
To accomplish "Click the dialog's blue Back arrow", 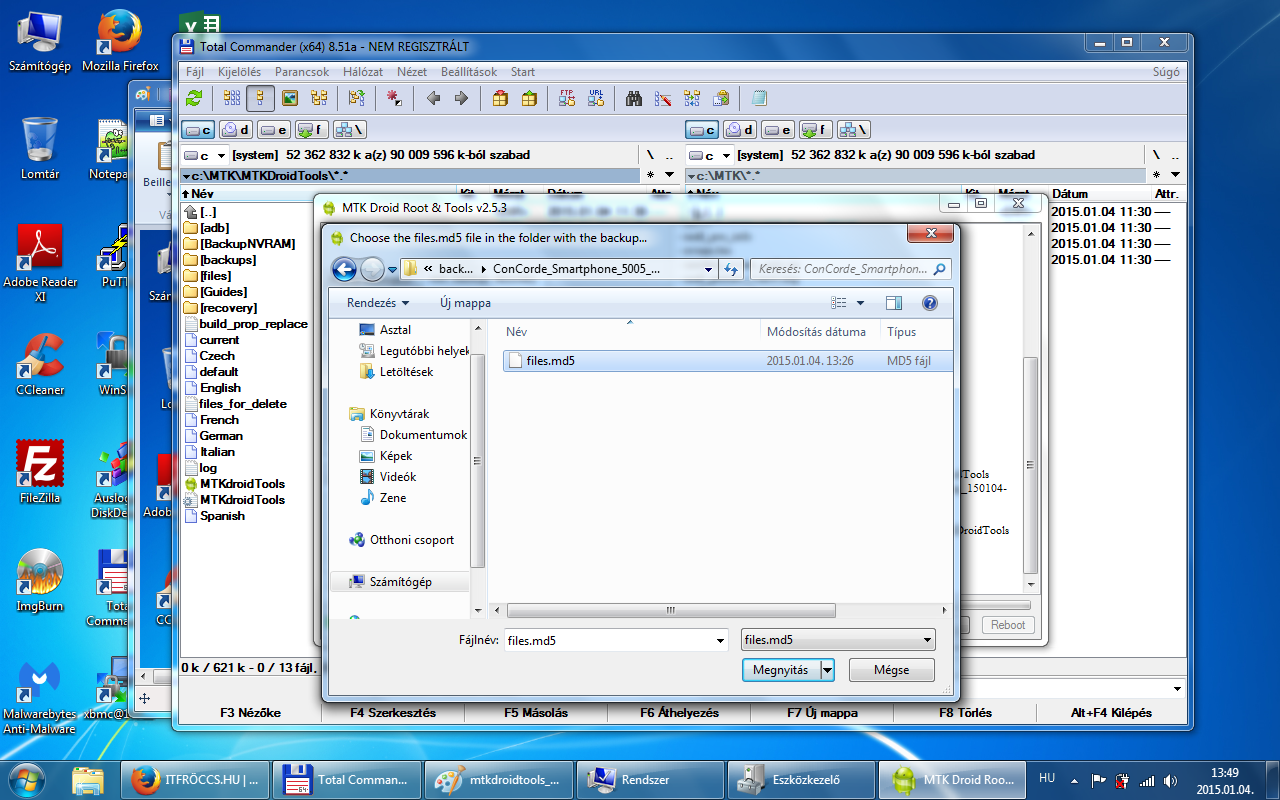I will tap(344, 269).
